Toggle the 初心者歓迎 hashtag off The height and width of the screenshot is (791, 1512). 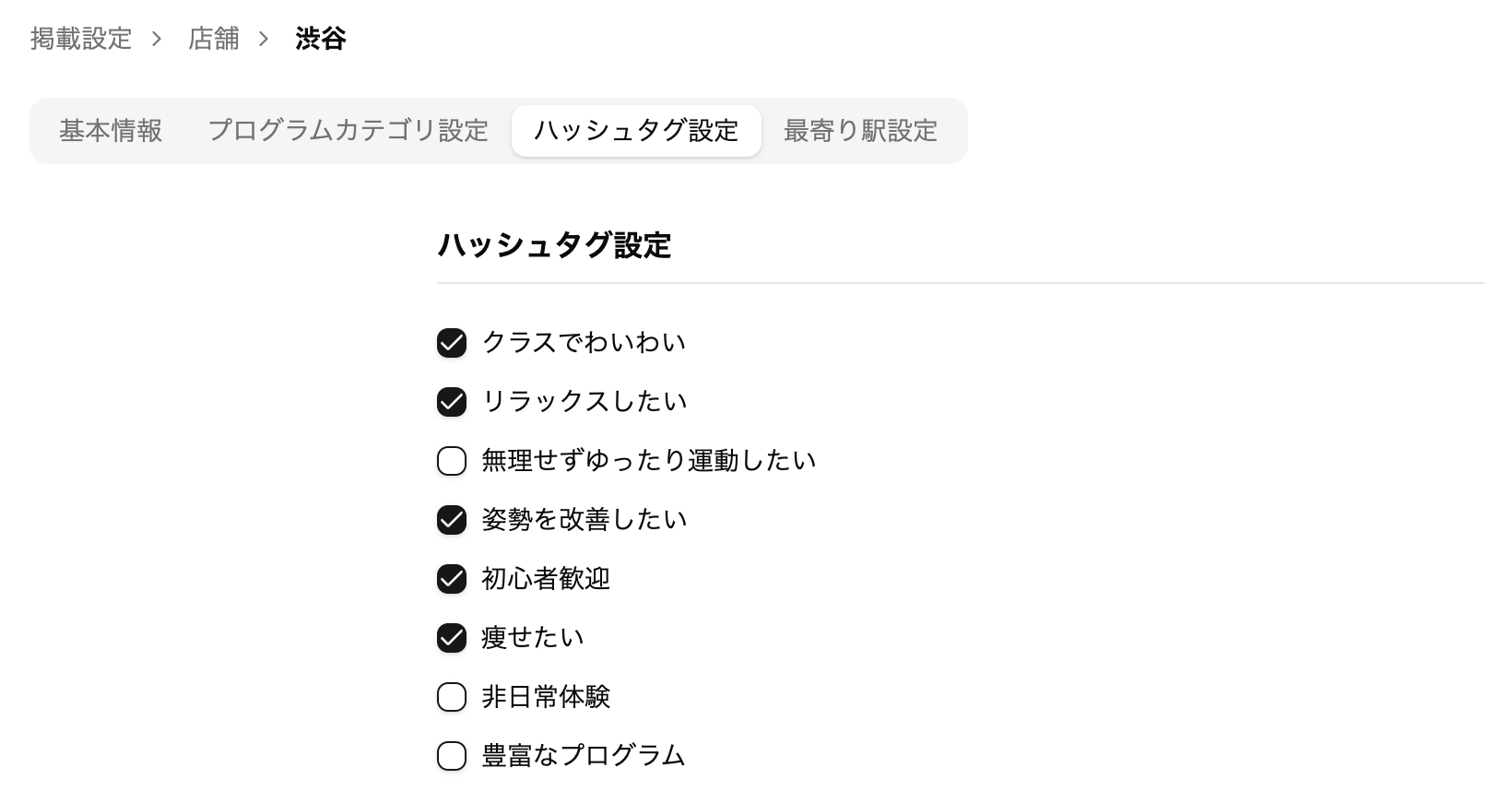pyautogui.click(x=452, y=579)
